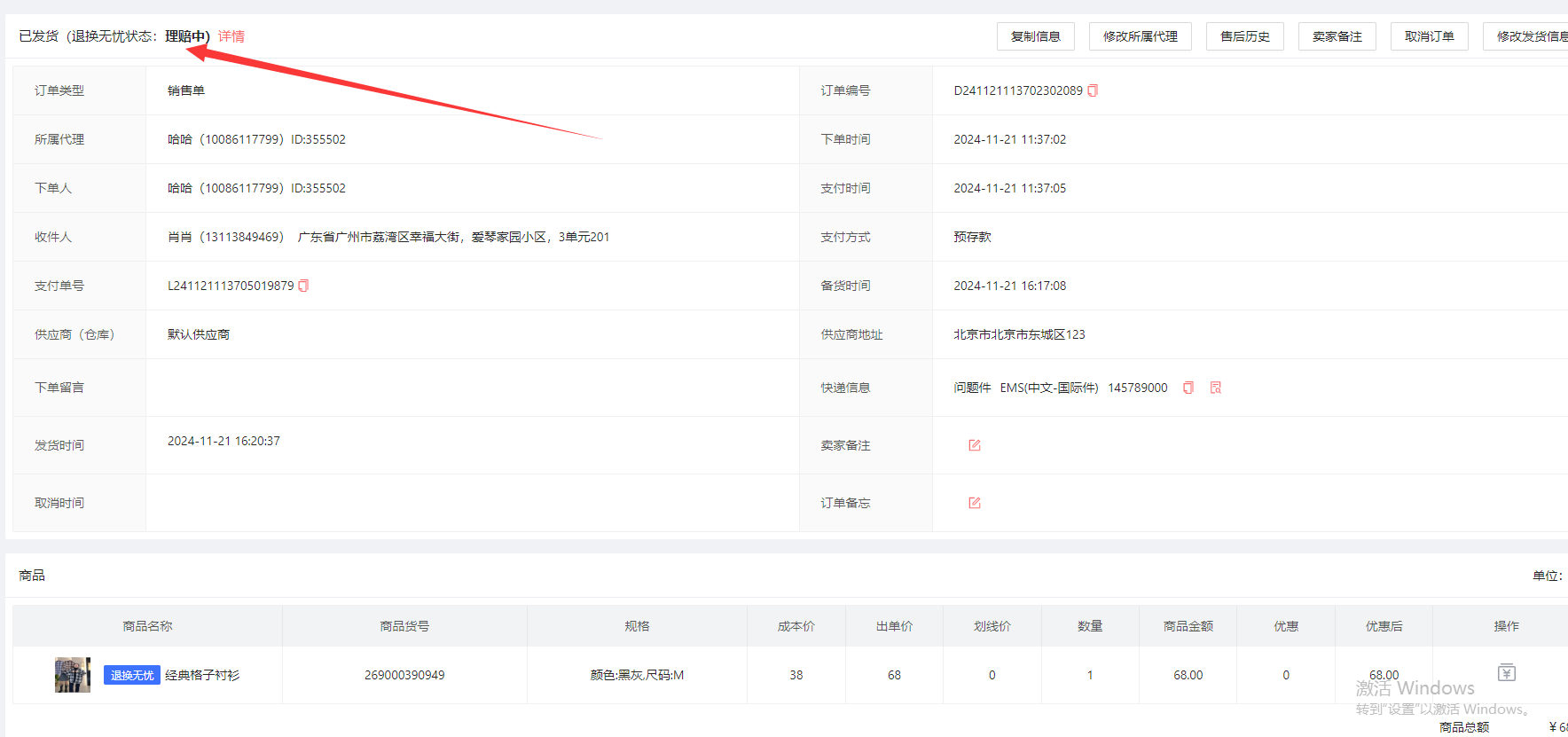The height and width of the screenshot is (737, 1568).
Task: Open 修改所属代理 to change agent
Action: (1140, 36)
